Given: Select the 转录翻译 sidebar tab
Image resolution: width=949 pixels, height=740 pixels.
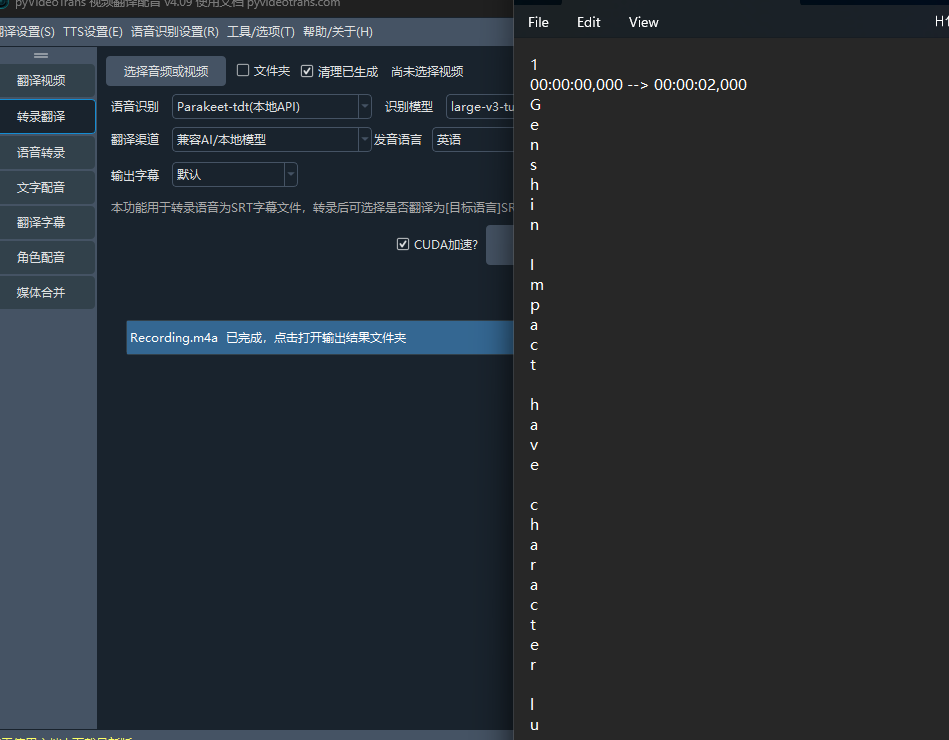Looking at the screenshot, I should (x=47, y=116).
